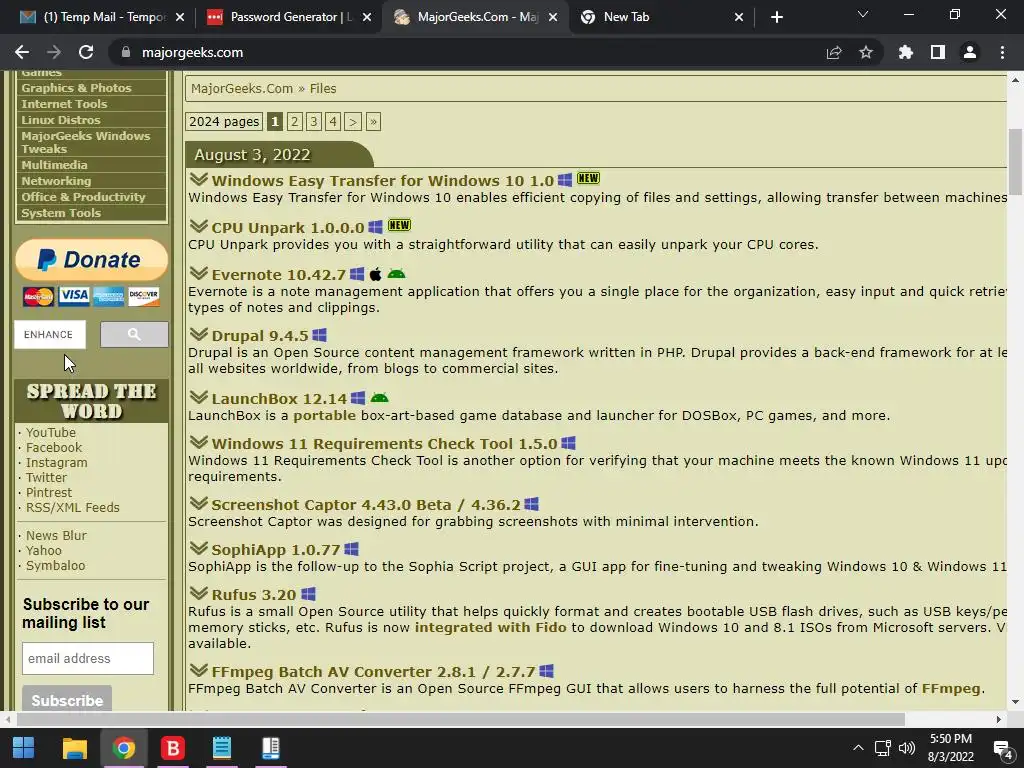
Task: Click the Apple icon next to Evernote
Action: 376,274
